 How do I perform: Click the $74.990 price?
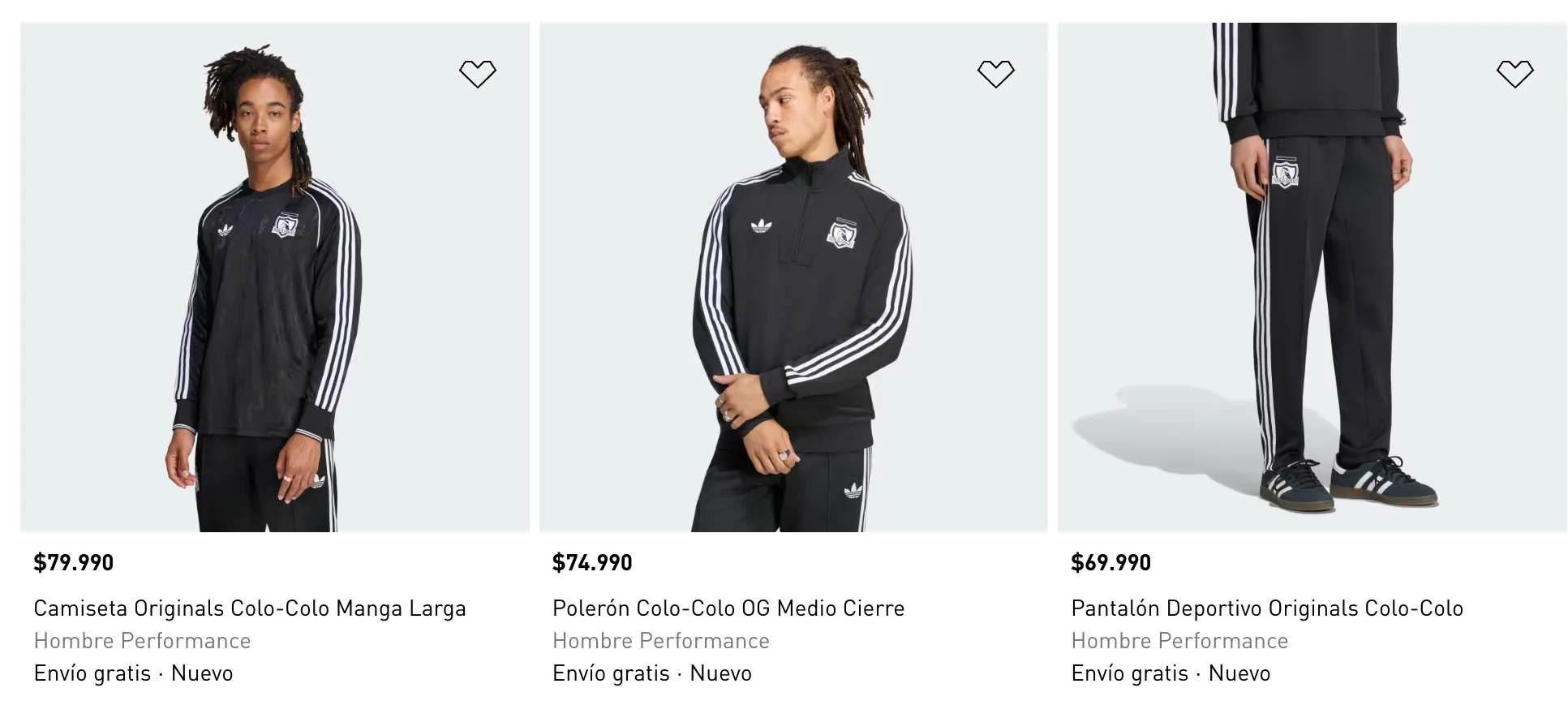592,562
